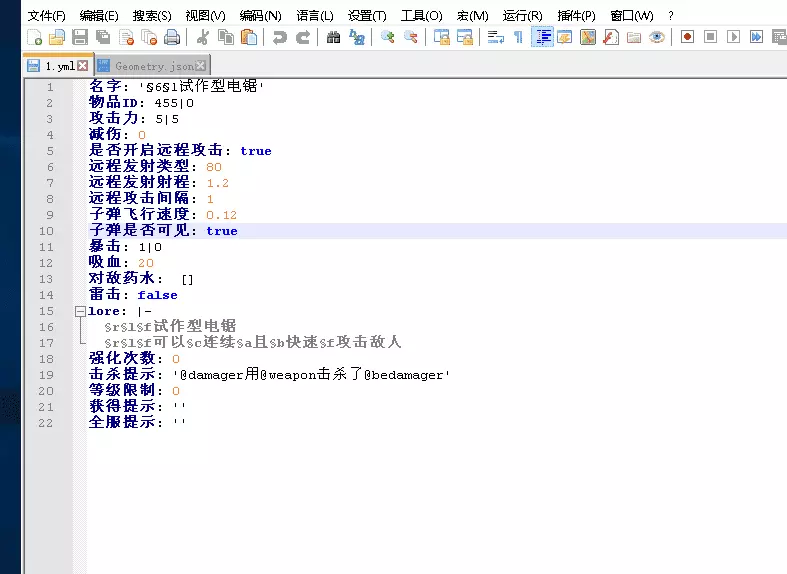787x574 pixels.
Task: Click line number 10 in the margin
Action: pyautogui.click(x=46, y=231)
